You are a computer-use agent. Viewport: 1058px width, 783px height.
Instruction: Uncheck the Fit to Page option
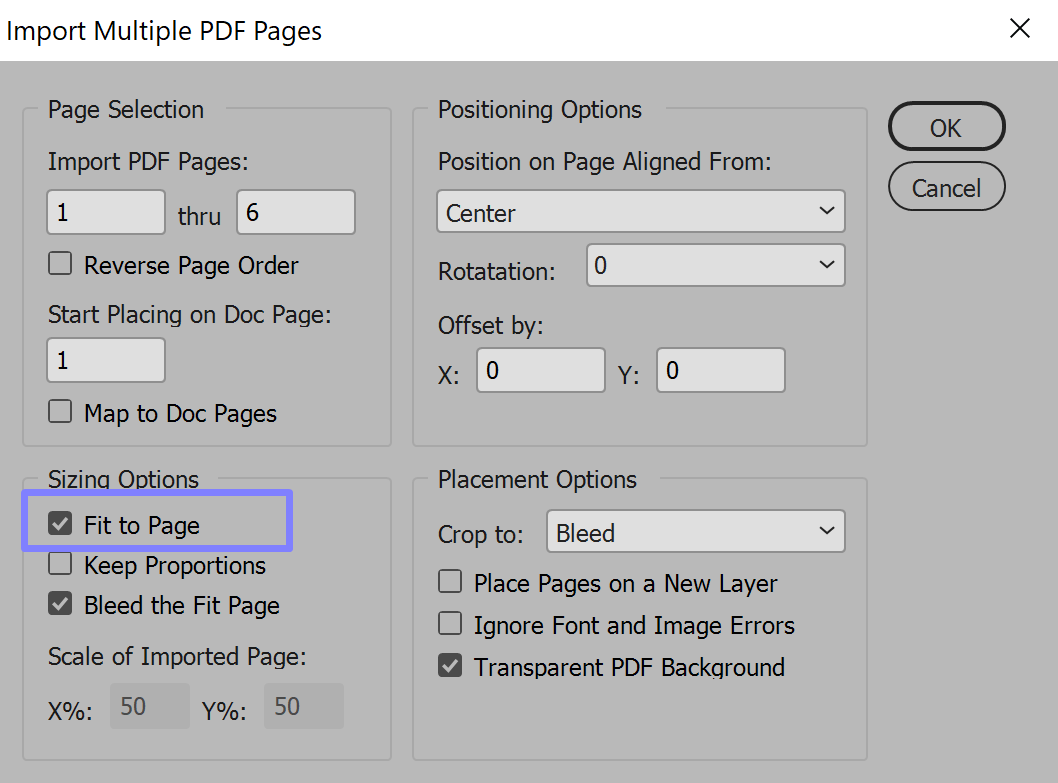pos(61,524)
